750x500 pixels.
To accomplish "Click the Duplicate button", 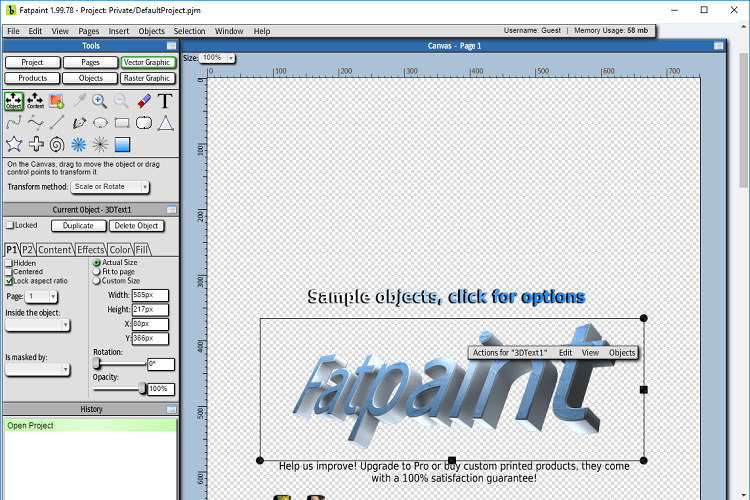I will (78, 226).
